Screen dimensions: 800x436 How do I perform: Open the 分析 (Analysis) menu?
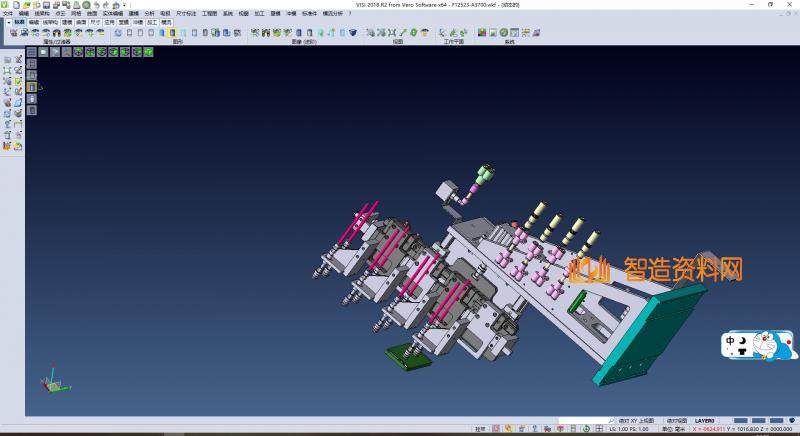tap(149, 13)
